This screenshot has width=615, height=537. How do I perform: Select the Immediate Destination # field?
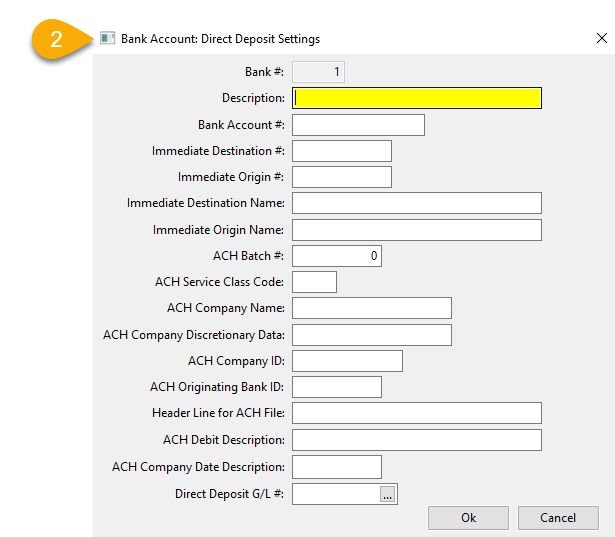(x=342, y=151)
